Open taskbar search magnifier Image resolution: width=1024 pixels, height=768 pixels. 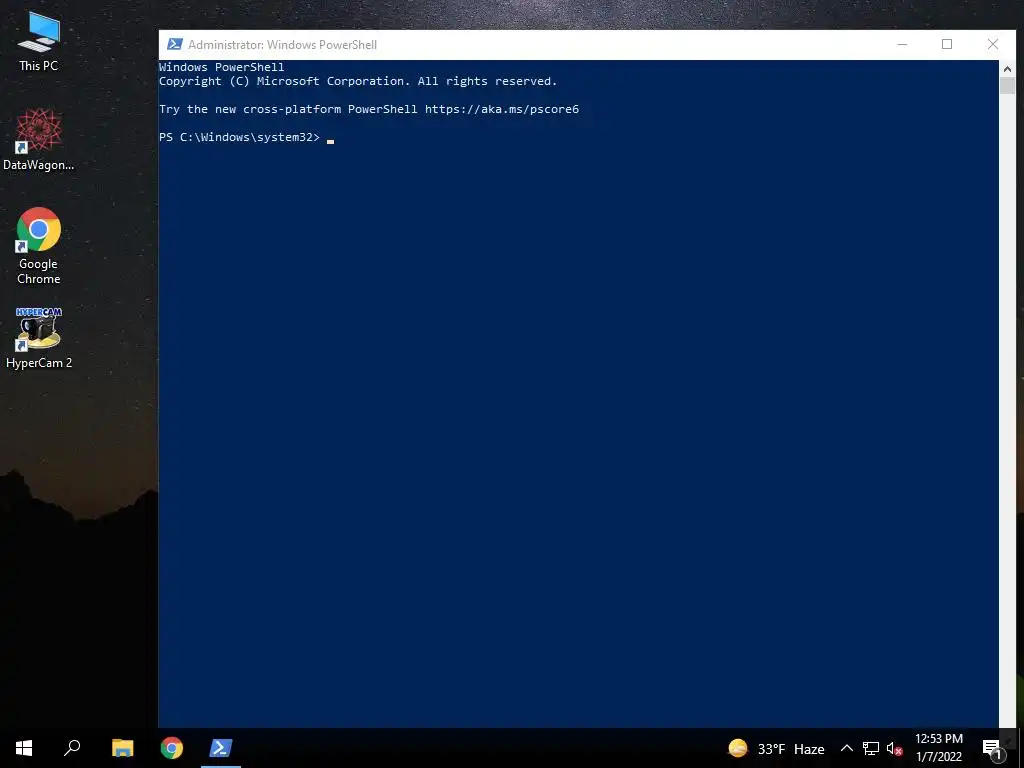(x=72, y=748)
